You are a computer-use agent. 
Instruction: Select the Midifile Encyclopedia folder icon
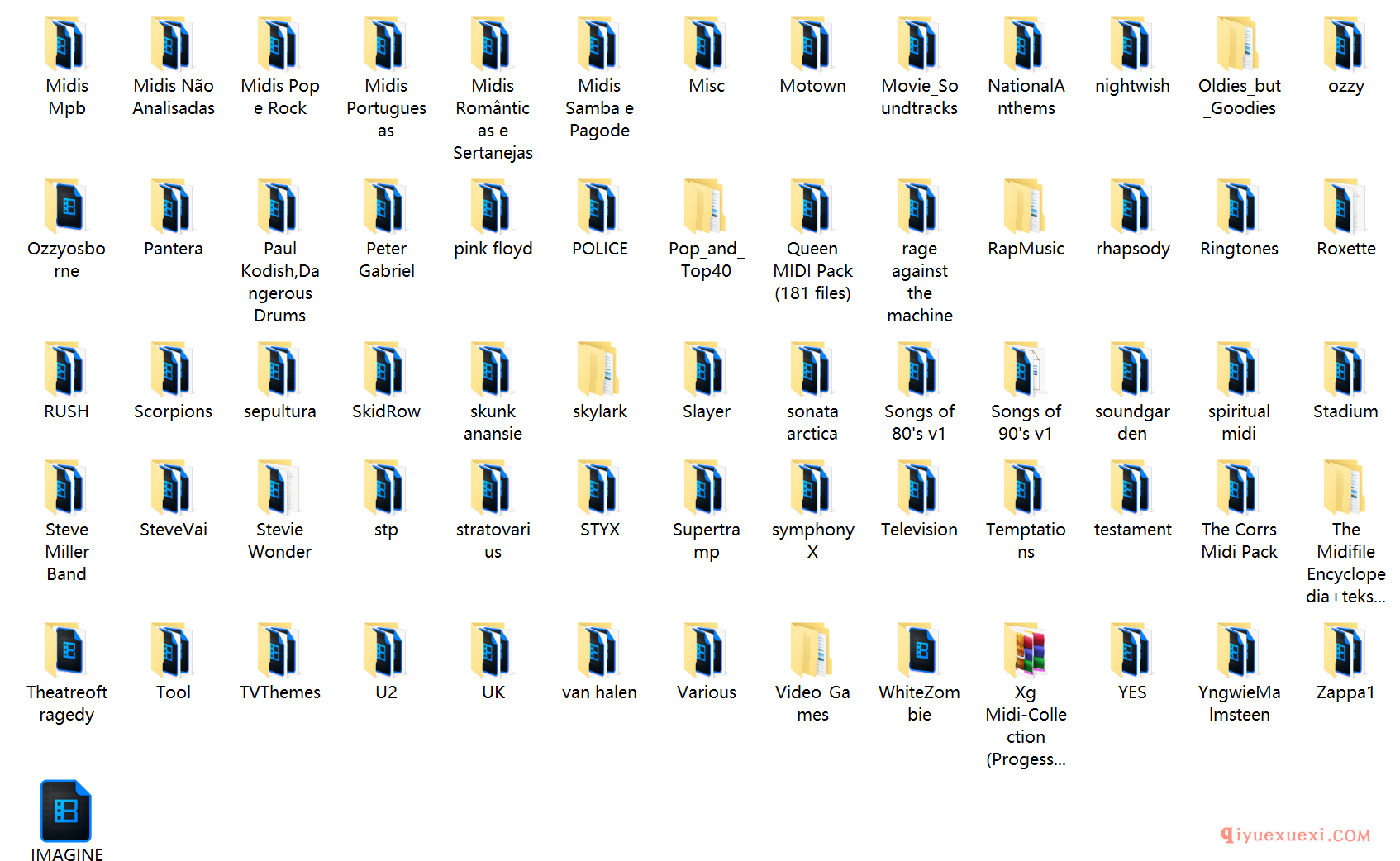click(1345, 488)
